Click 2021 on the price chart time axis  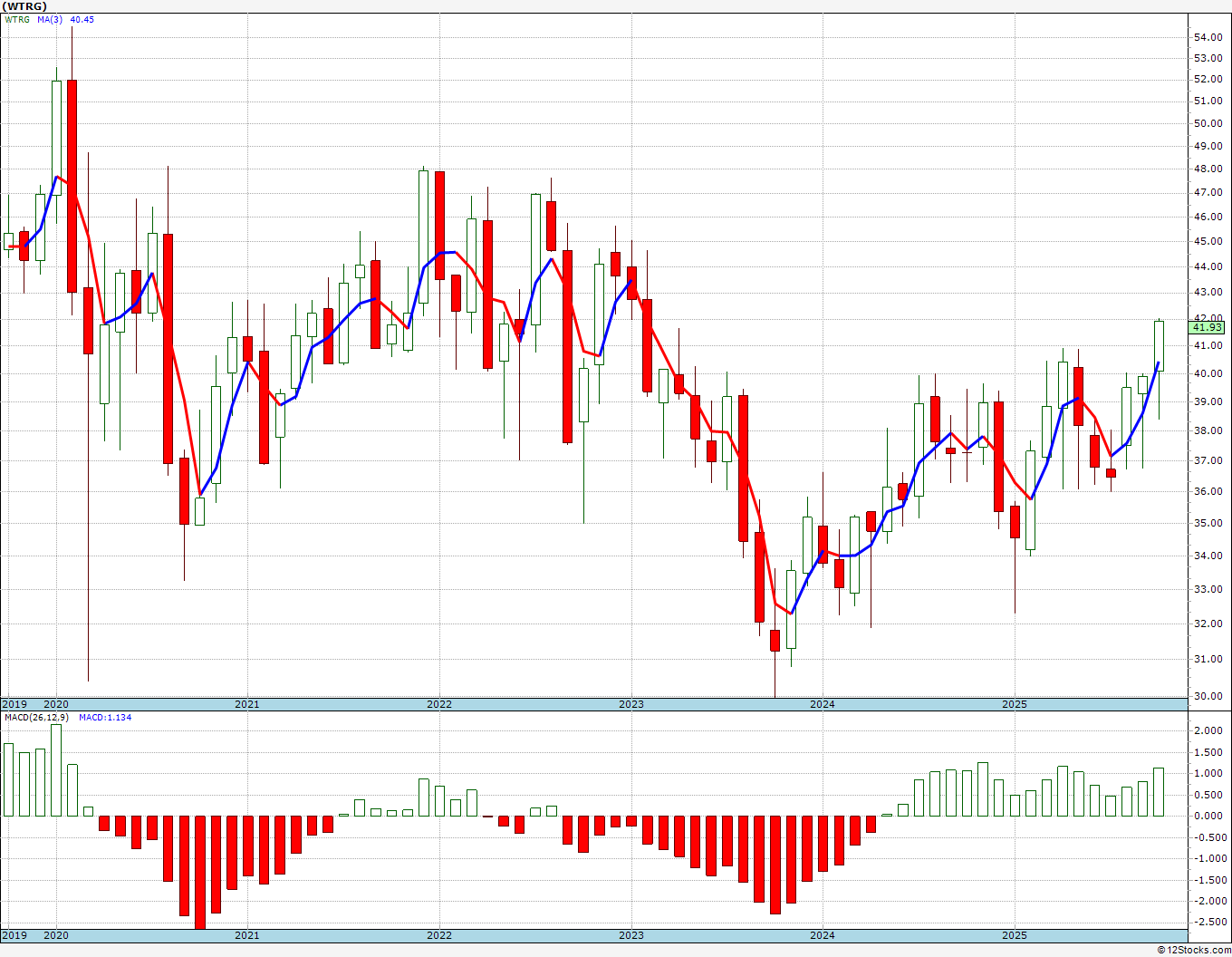coord(247,704)
